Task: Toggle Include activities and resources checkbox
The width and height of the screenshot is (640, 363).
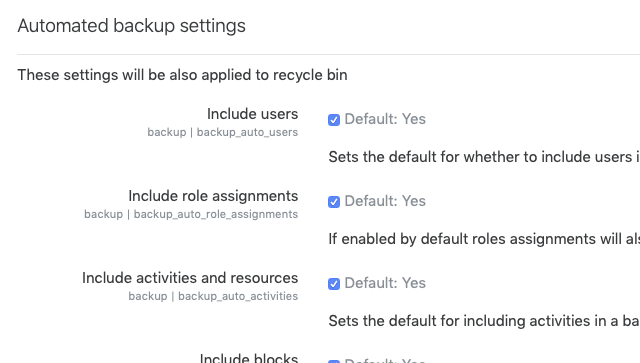Action: [x=334, y=284]
